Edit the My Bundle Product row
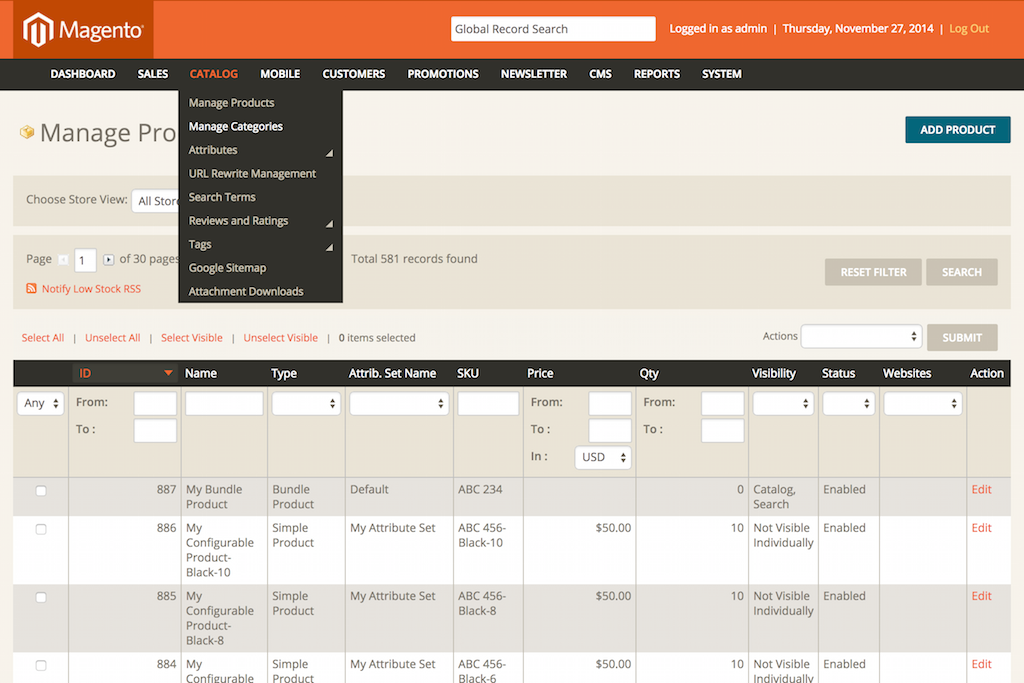The image size is (1024, 683). pos(982,490)
